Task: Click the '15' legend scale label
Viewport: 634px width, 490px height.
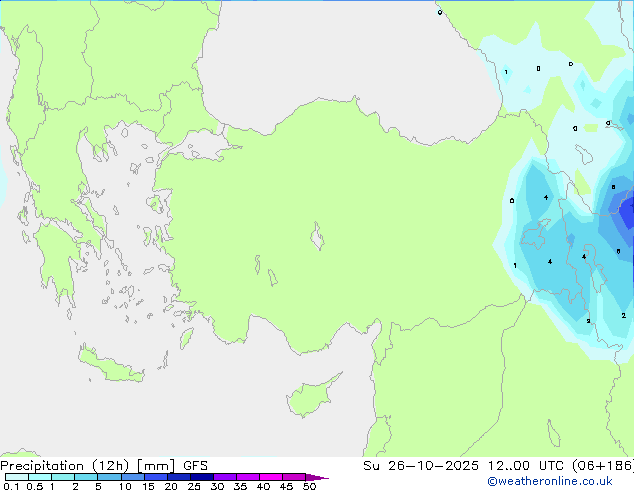Action: click(148, 486)
